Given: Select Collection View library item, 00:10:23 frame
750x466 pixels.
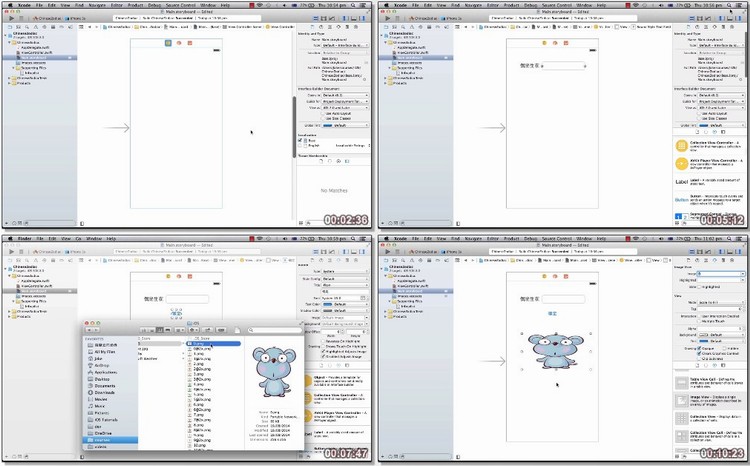Looking at the screenshot, I should point(710,419).
